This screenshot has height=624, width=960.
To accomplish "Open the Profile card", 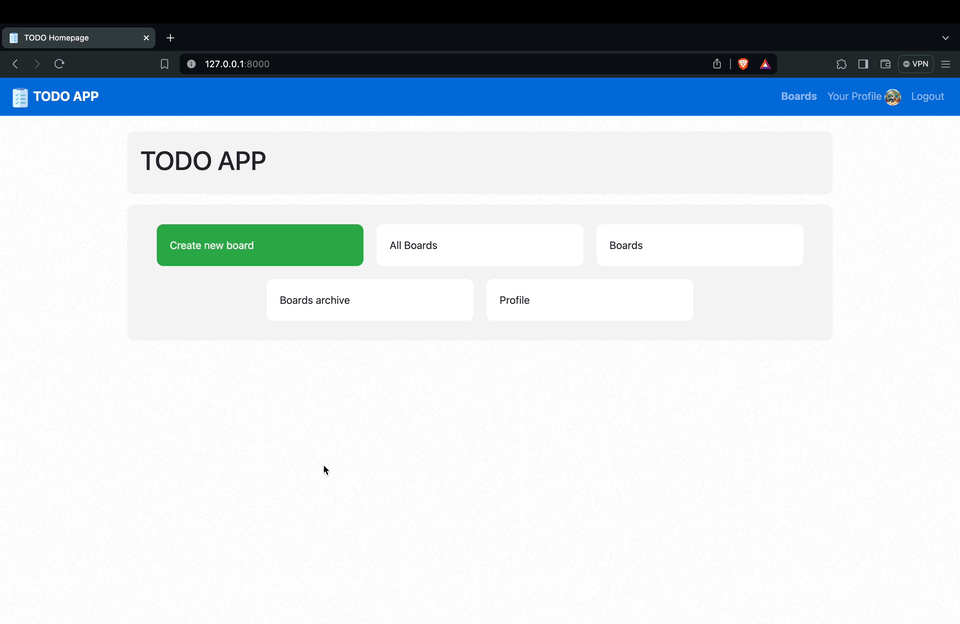I will [590, 300].
